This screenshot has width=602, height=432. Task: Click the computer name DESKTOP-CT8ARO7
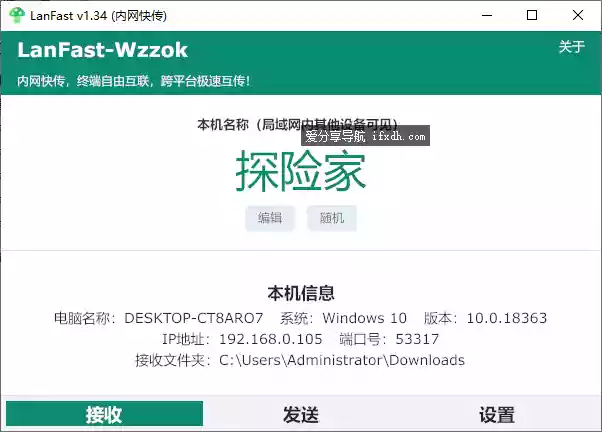tap(194, 318)
